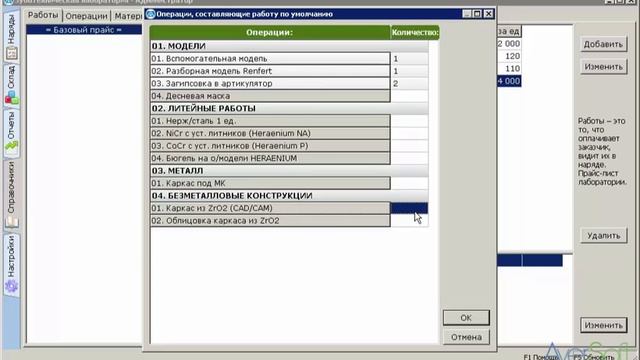Select row Нерж/сталь 1 ед.
The width and height of the screenshot is (640, 360).
pos(270,121)
